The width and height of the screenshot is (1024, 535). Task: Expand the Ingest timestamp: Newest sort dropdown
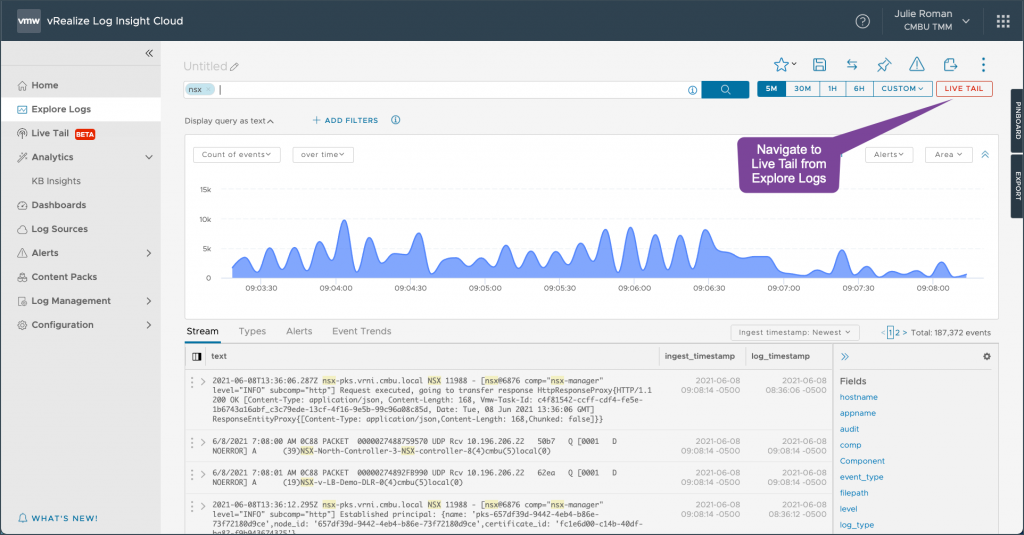pyautogui.click(x=795, y=332)
